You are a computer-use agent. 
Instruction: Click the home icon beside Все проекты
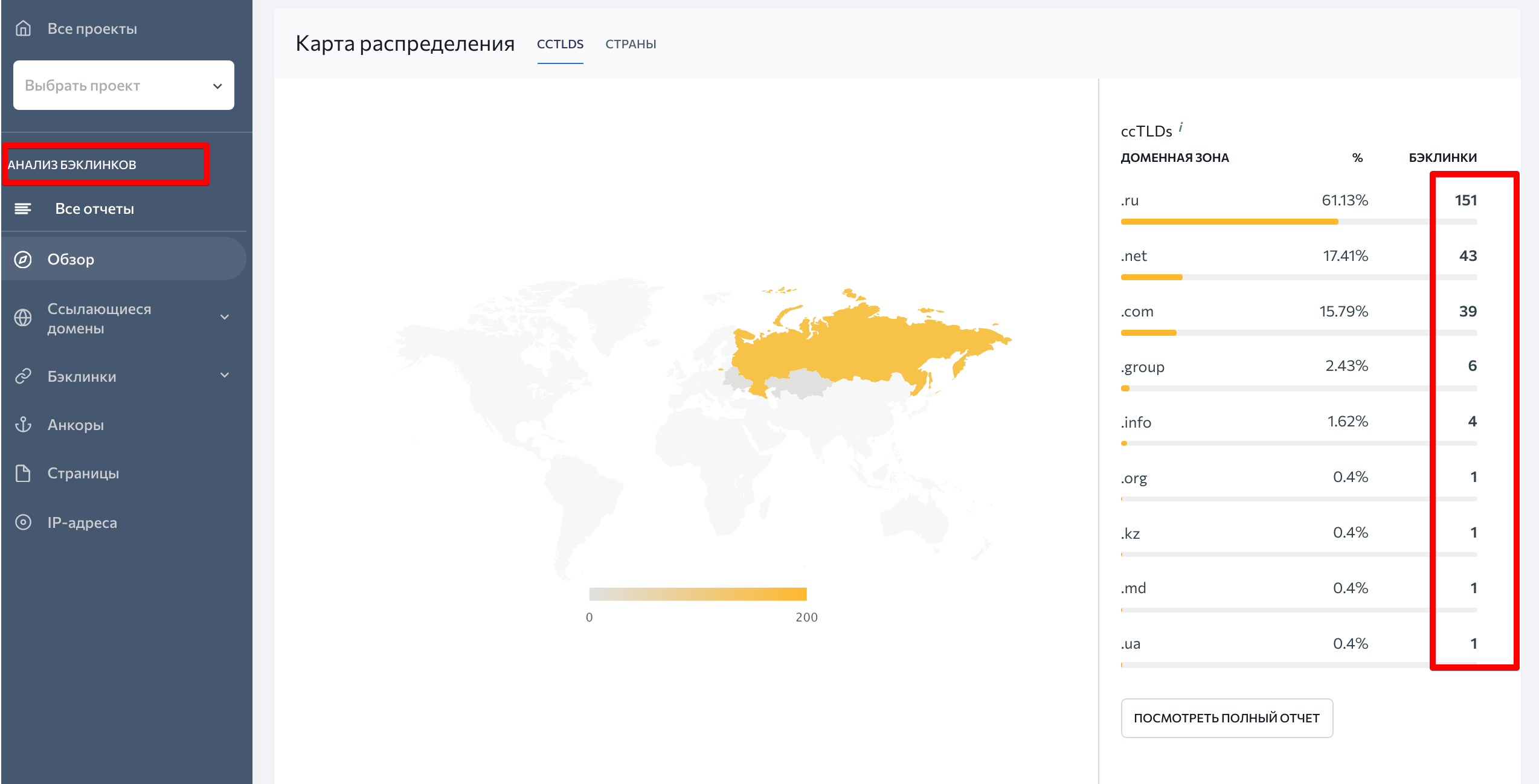[x=23, y=28]
